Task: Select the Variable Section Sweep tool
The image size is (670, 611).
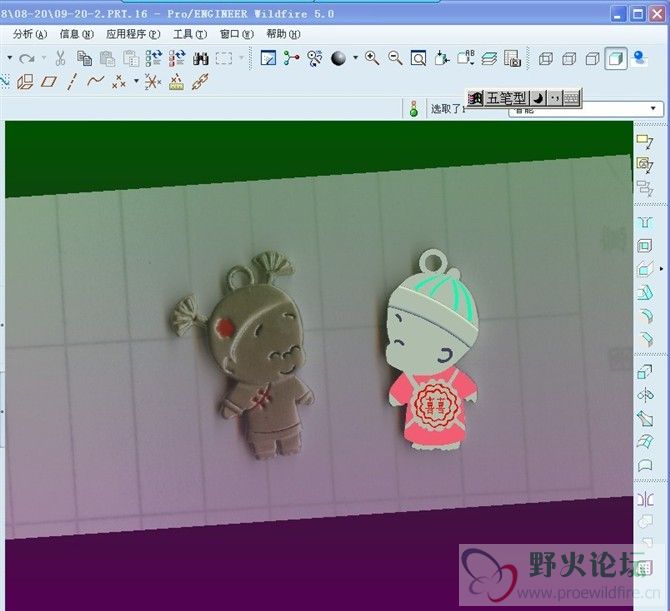Action: coord(645,418)
